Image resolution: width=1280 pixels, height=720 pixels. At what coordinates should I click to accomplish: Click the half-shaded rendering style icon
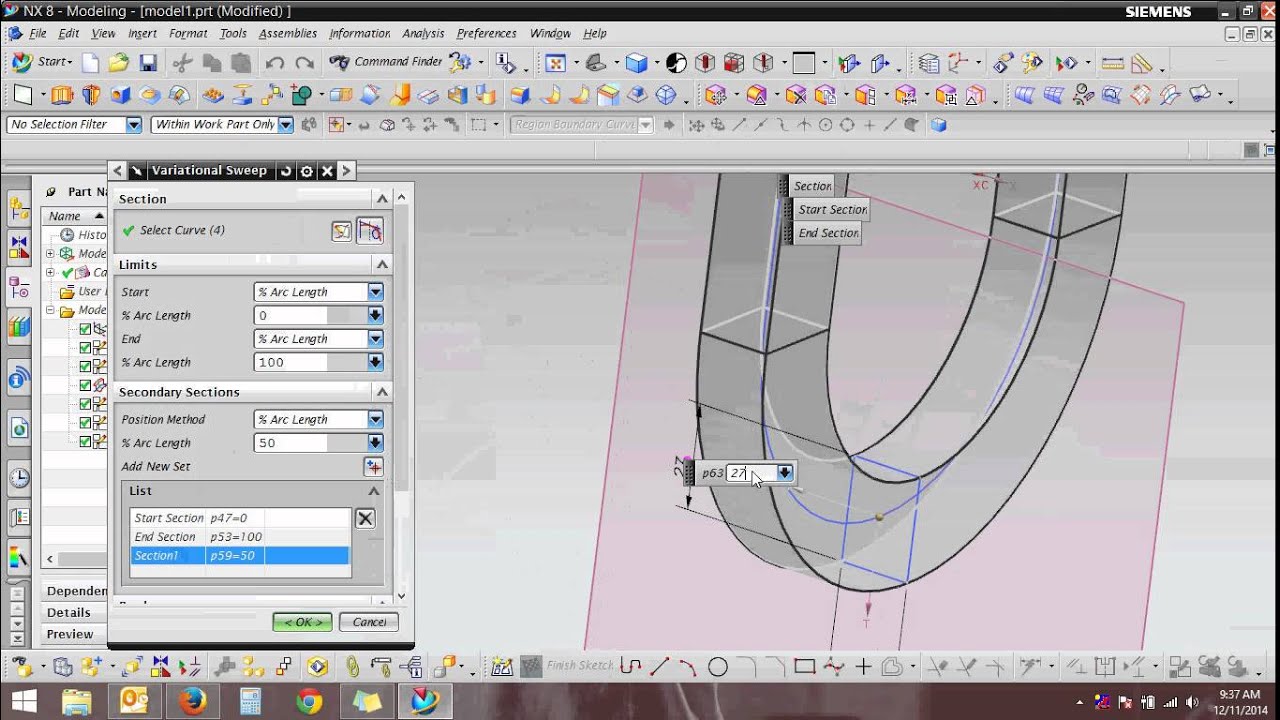click(x=676, y=63)
